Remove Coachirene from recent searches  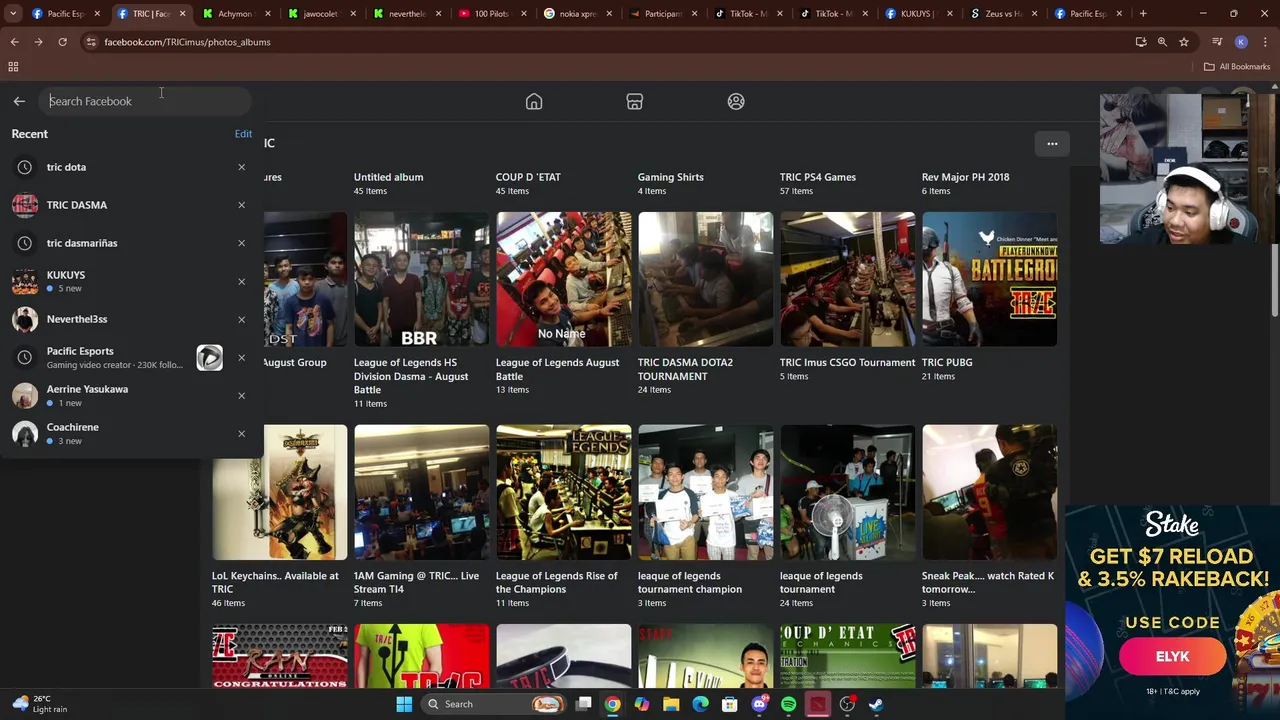(241, 433)
